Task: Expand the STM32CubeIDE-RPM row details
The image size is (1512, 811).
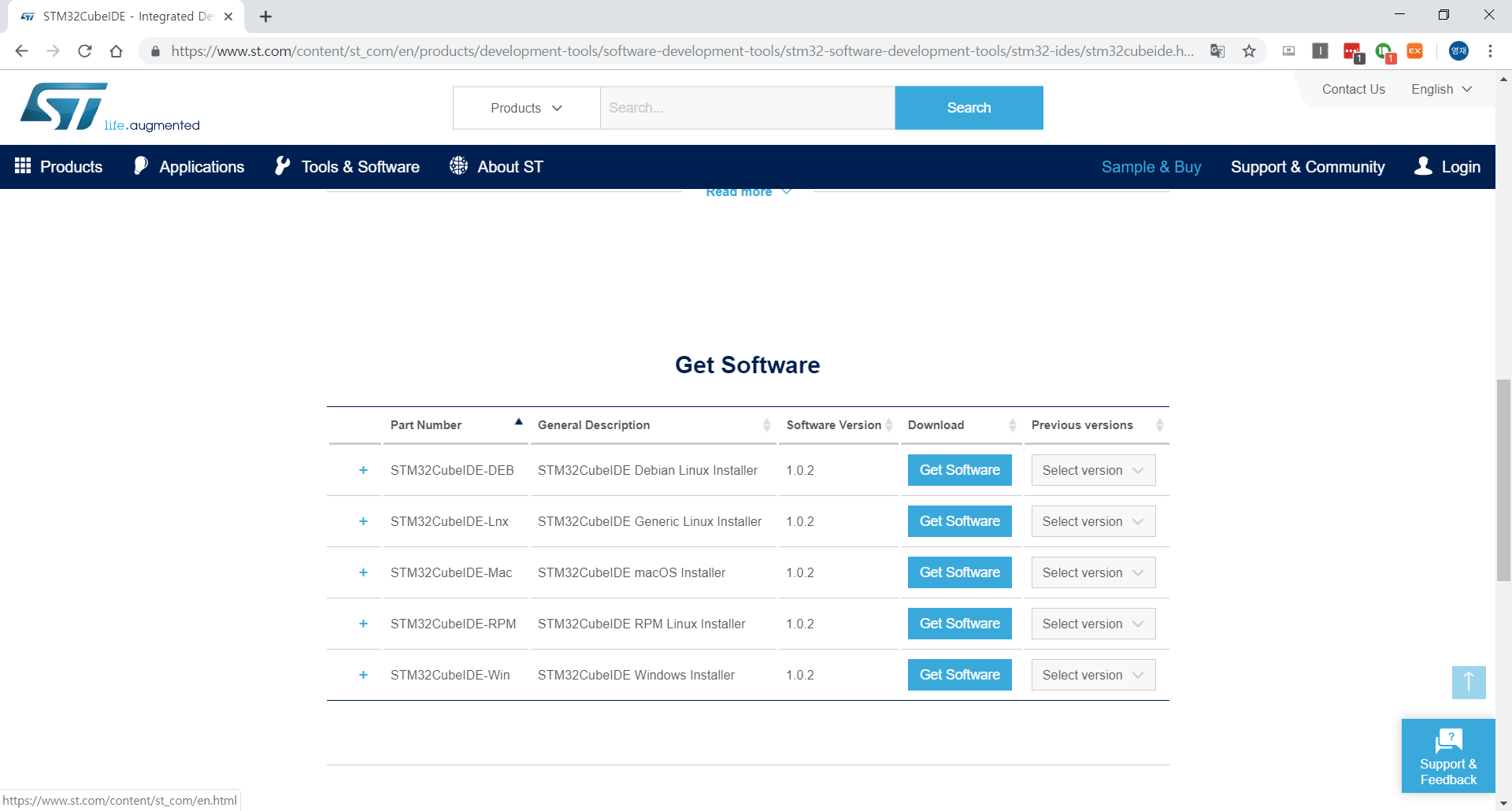Action: (x=363, y=624)
